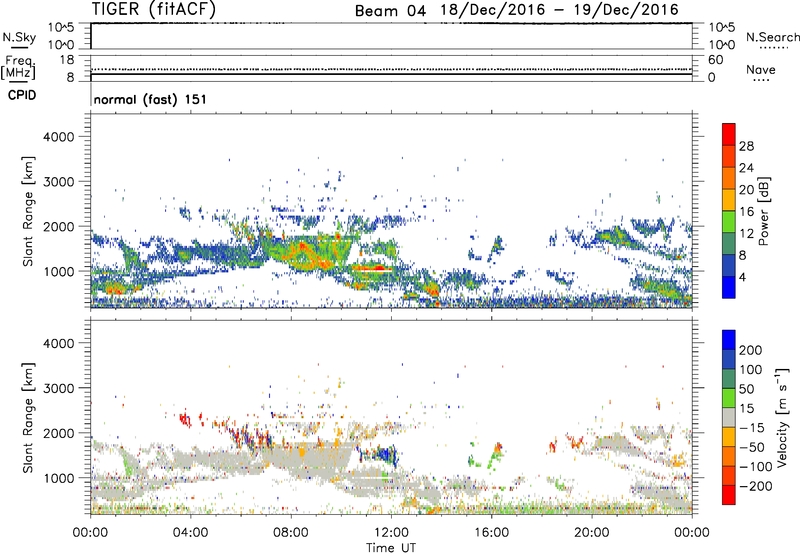Click the gray band of velocity color bar
The height and width of the screenshot is (554, 800).
click(x=729, y=417)
